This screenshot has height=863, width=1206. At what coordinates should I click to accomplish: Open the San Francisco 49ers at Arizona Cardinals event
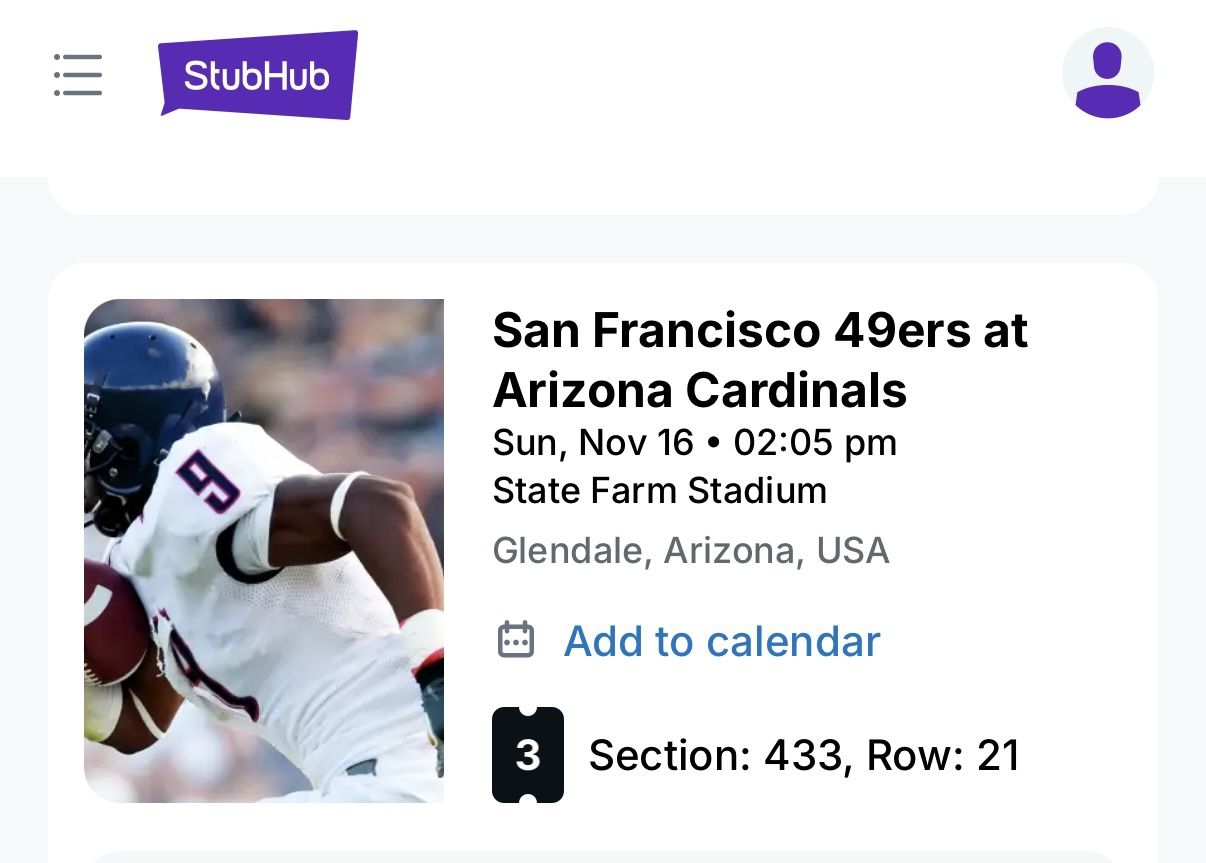760,360
